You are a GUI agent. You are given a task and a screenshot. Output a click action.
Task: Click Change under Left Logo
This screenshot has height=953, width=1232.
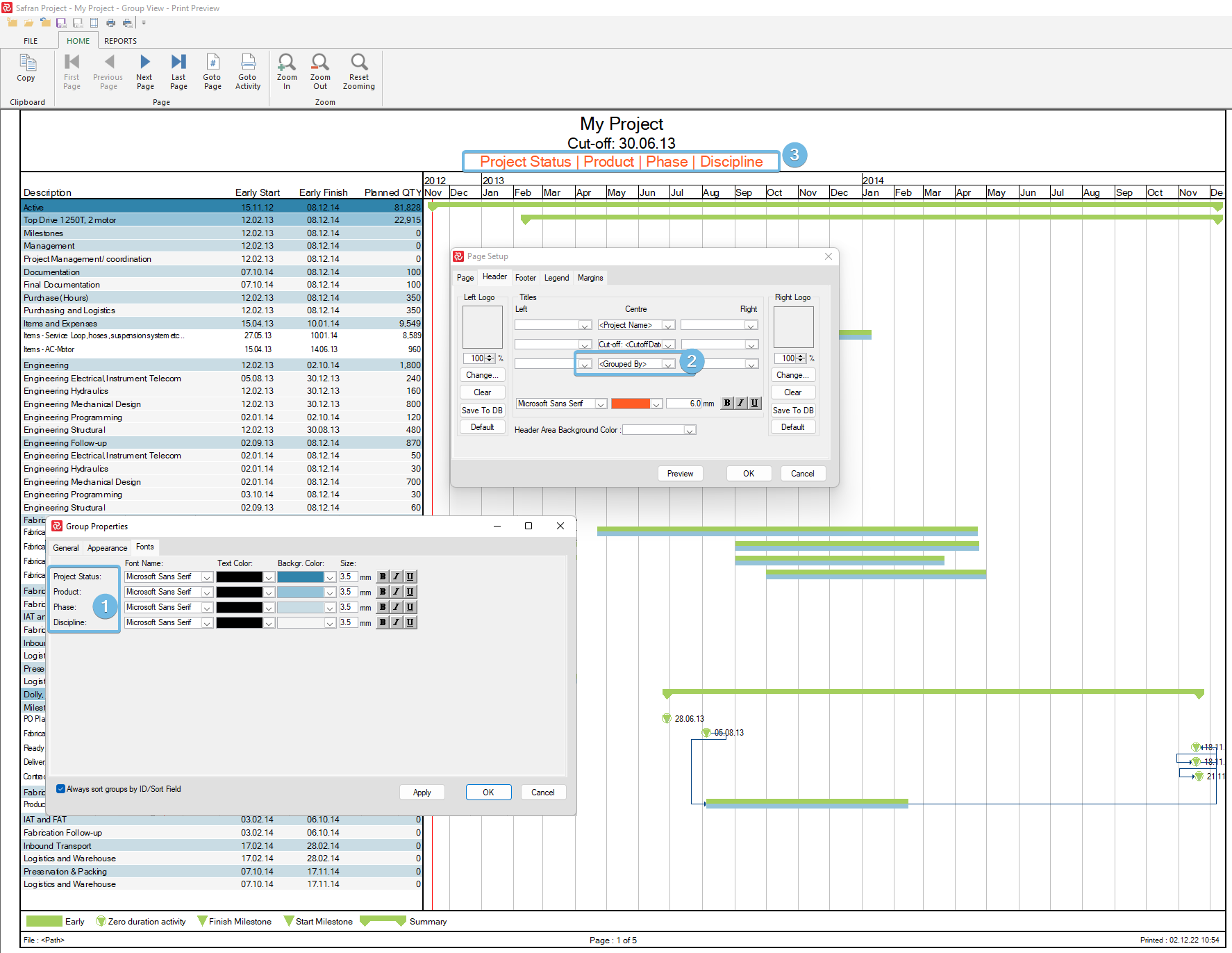(x=483, y=375)
